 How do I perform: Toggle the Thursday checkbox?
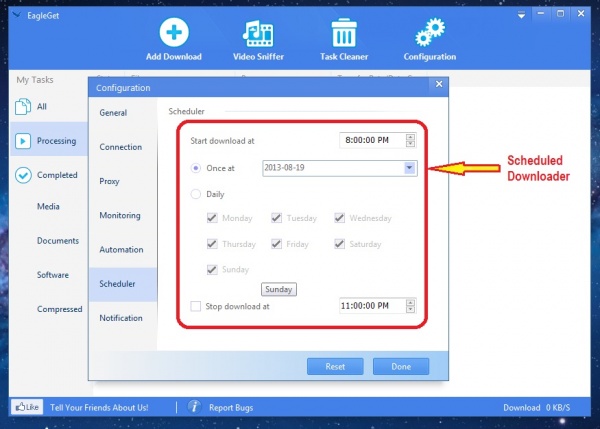coord(212,244)
